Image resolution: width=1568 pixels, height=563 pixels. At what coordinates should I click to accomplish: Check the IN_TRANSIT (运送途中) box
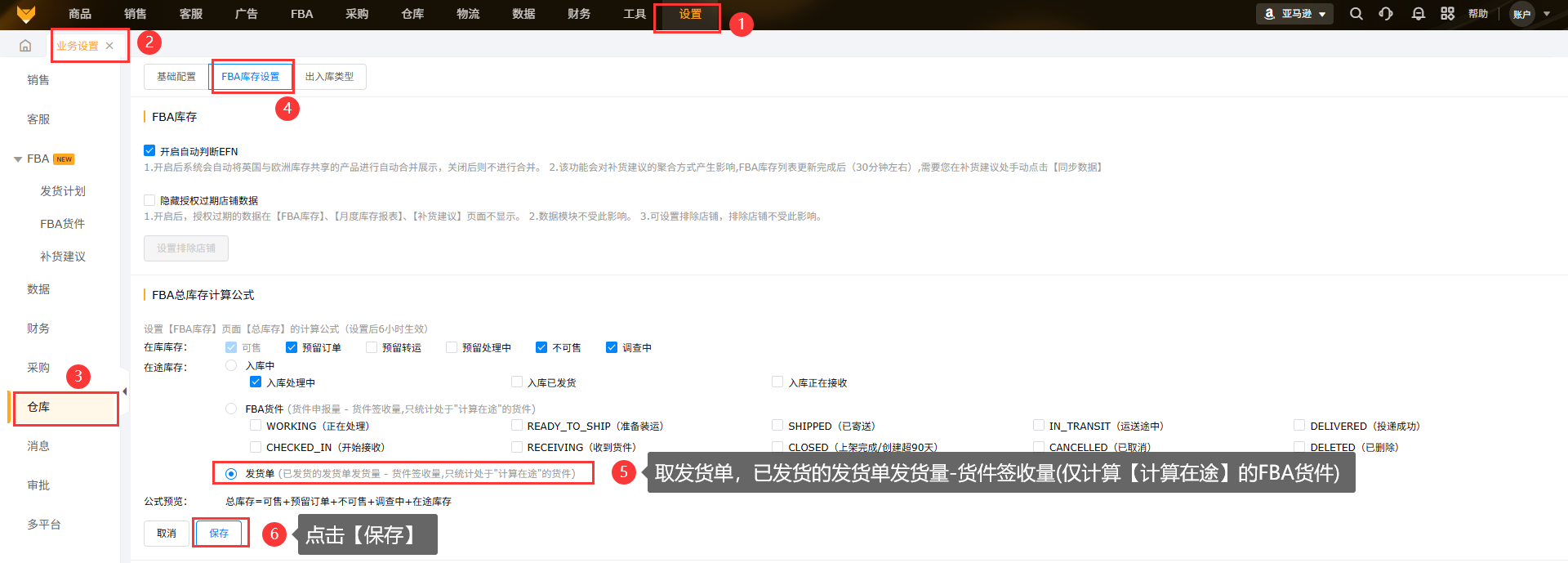click(x=1039, y=425)
